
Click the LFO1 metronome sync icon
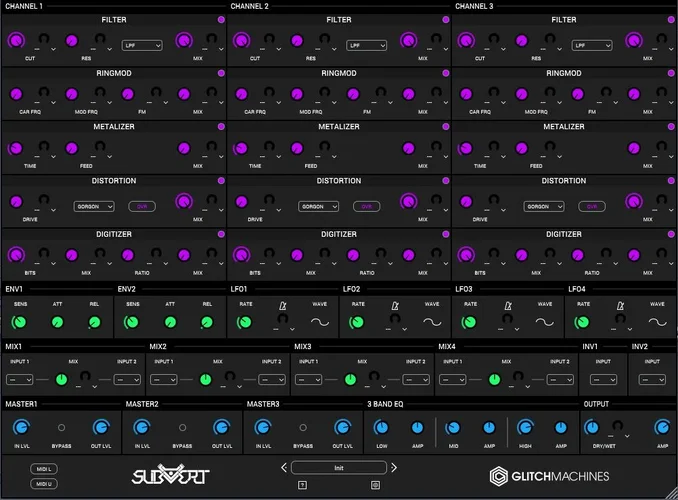(282, 305)
